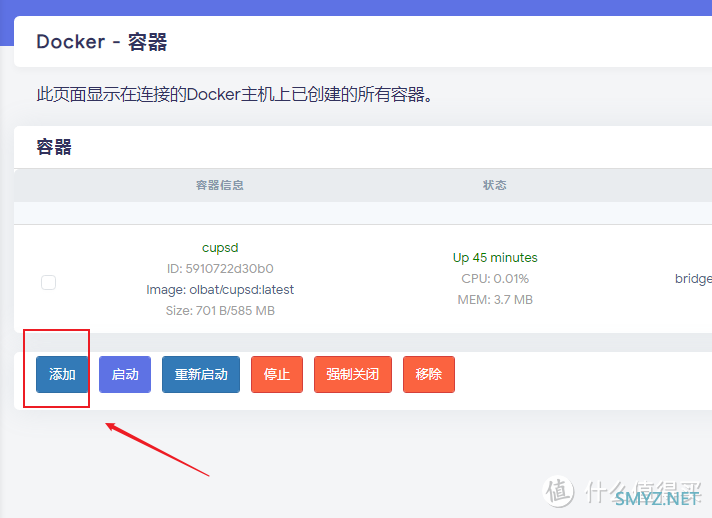Click the 启动 (Start) button

tap(125, 375)
